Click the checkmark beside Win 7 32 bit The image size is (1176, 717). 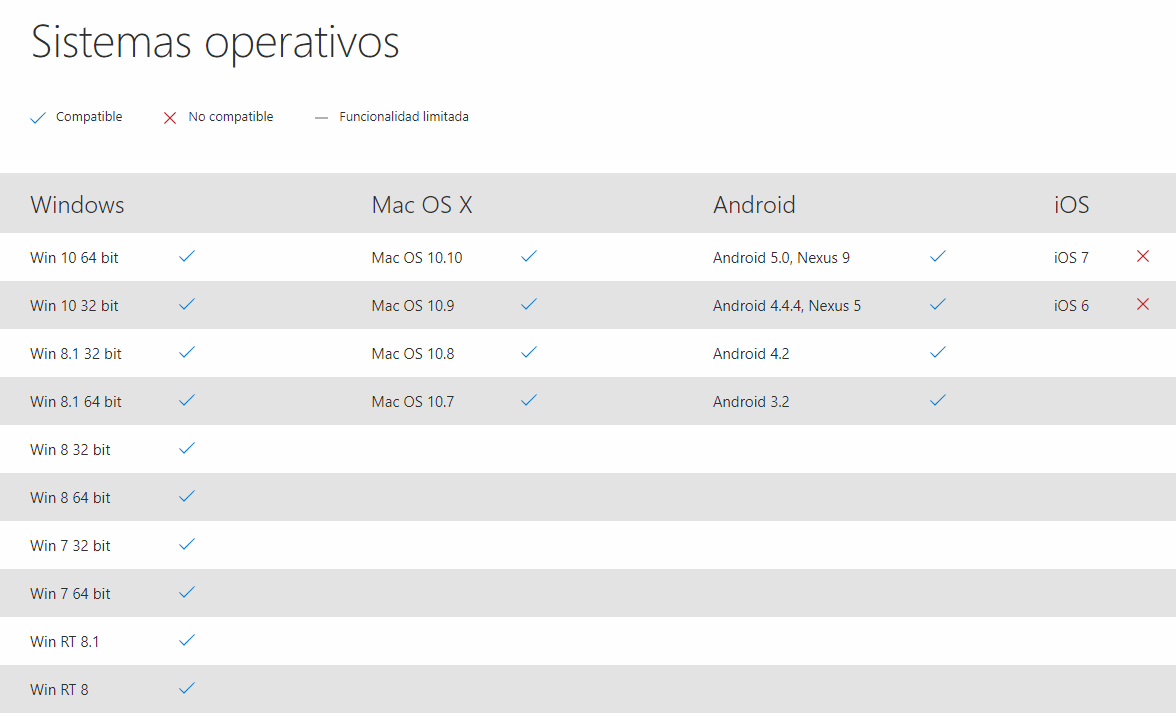click(x=187, y=544)
